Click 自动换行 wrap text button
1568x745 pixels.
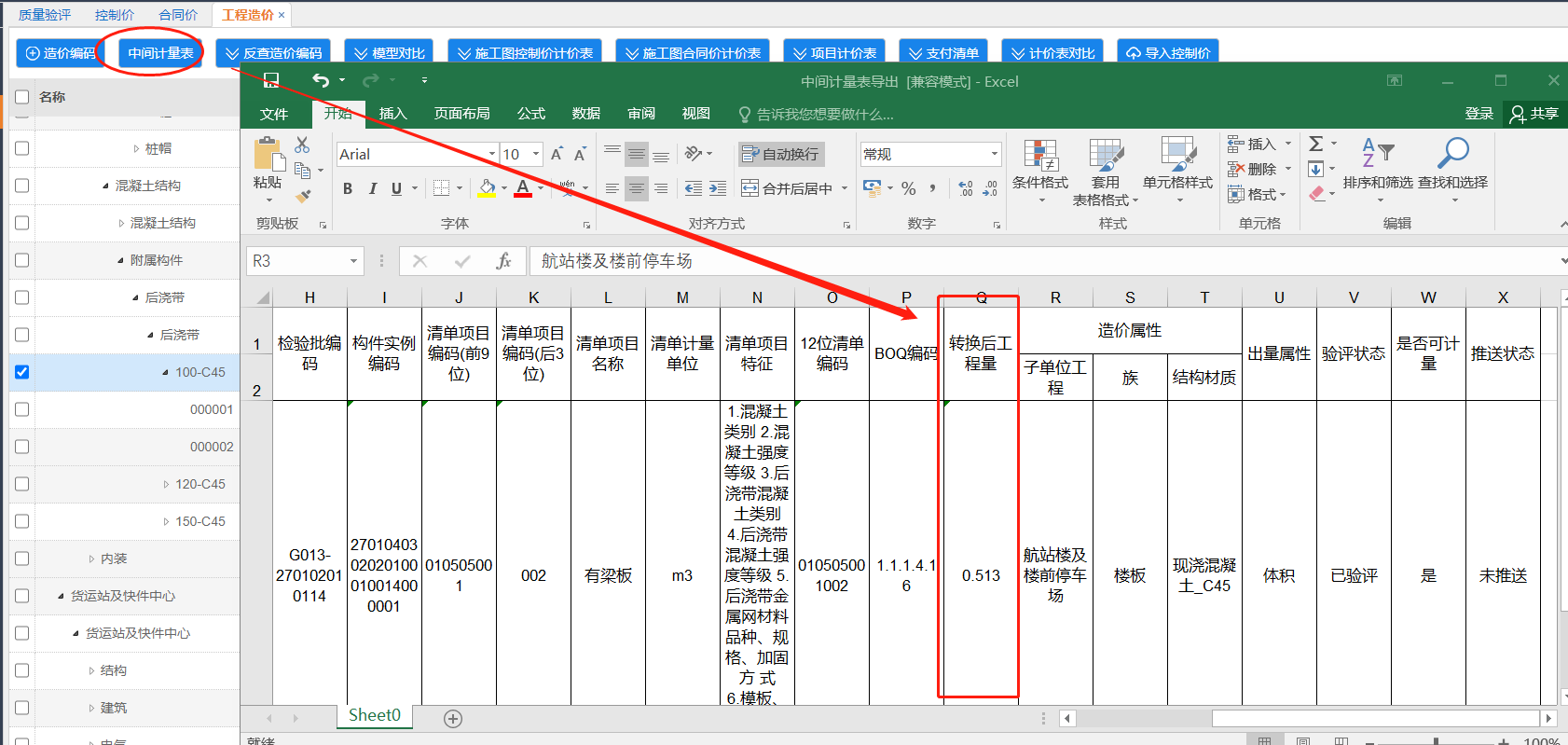click(x=780, y=154)
